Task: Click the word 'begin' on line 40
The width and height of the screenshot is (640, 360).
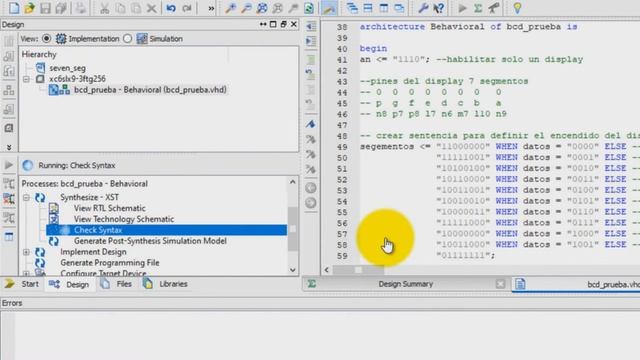Action: click(x=373, y=49)
